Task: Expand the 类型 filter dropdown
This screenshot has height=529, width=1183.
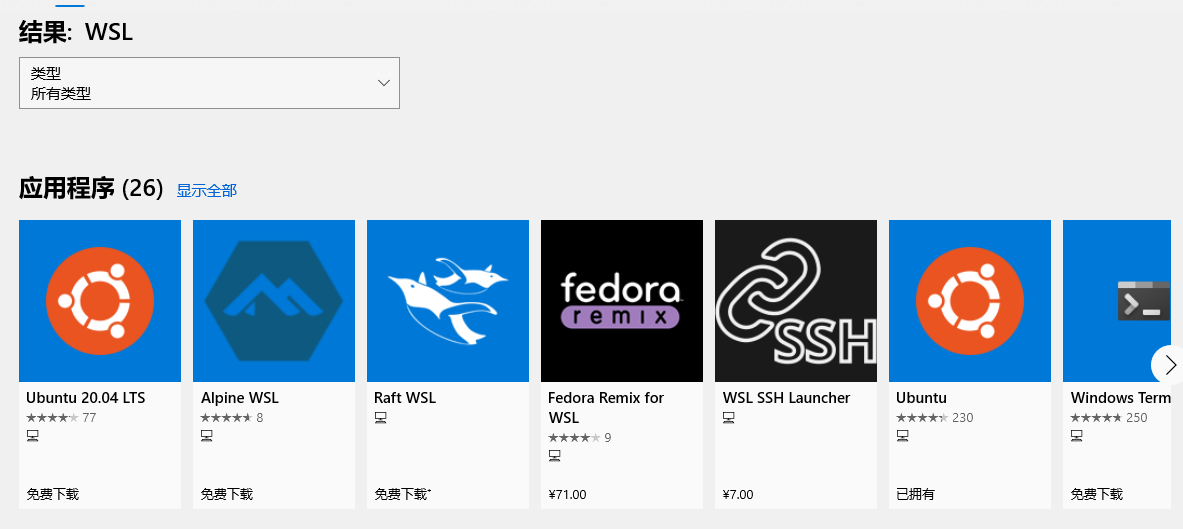Action: [209, 83]
